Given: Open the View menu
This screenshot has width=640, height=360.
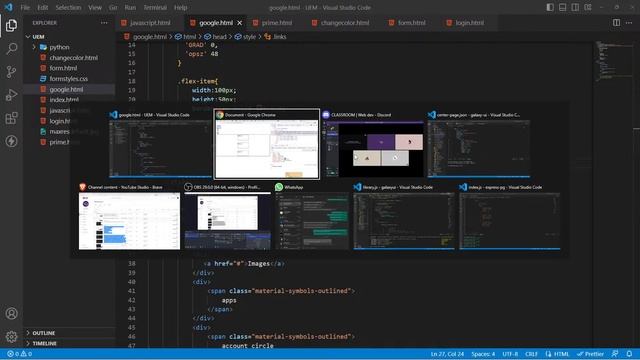Looking at the screenshot, I should pyautogui.click(x=95, y=7).
